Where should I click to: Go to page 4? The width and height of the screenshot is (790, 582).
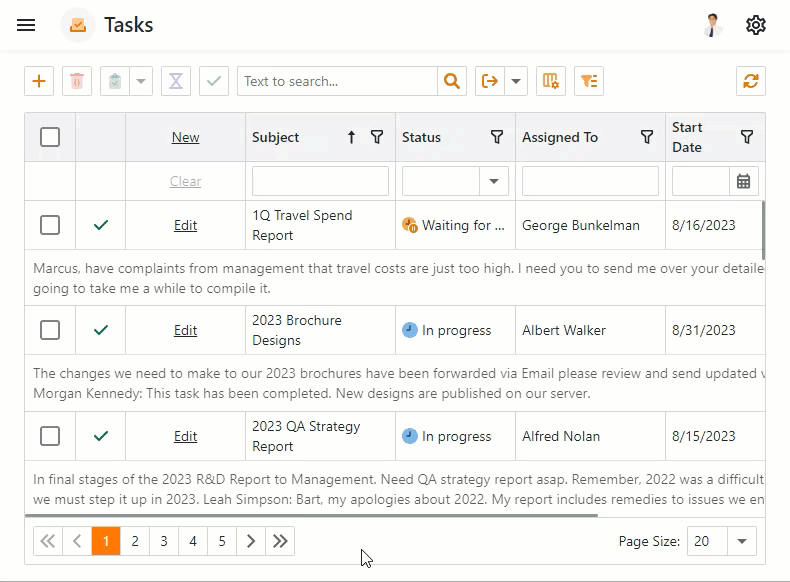pos(193,541)
